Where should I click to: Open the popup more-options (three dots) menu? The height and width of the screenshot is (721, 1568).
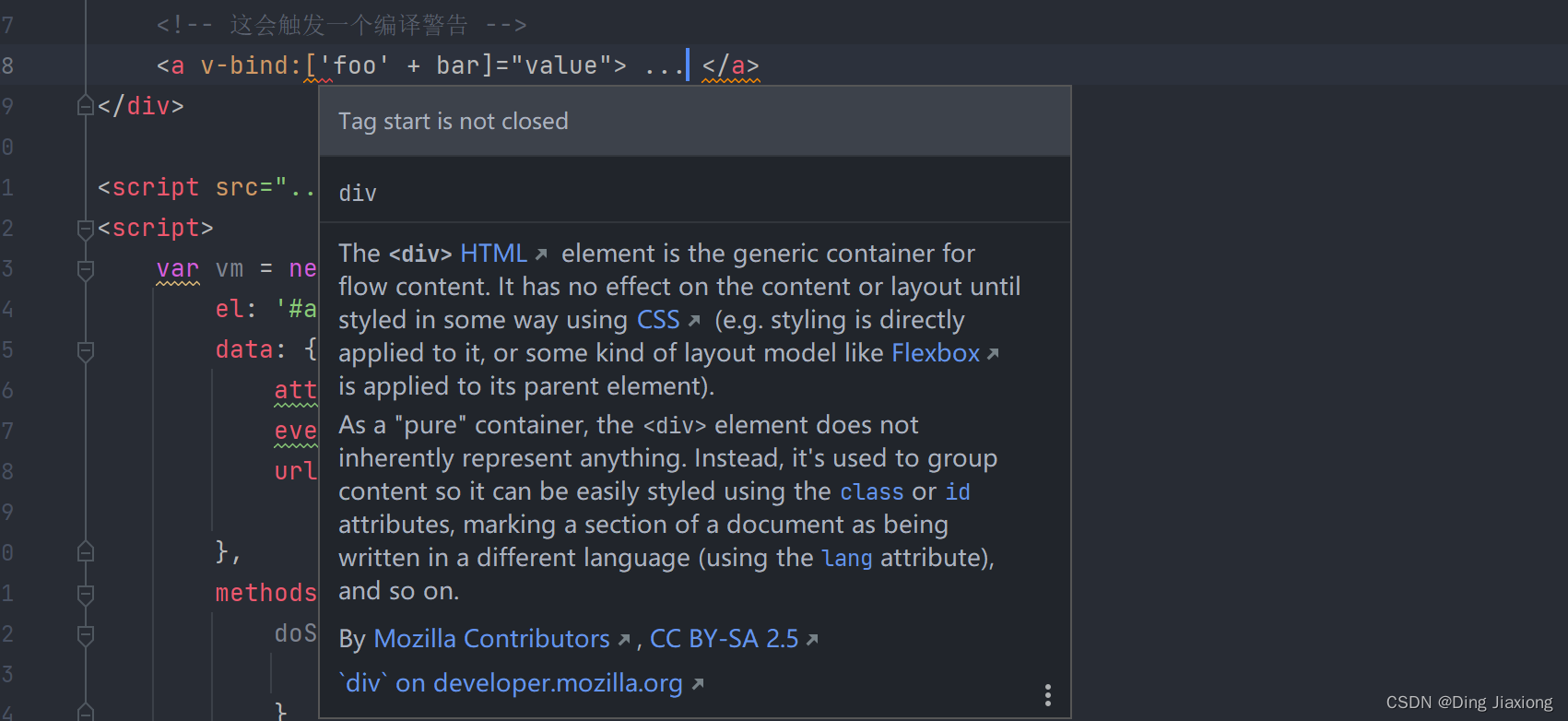[1048, 695]
